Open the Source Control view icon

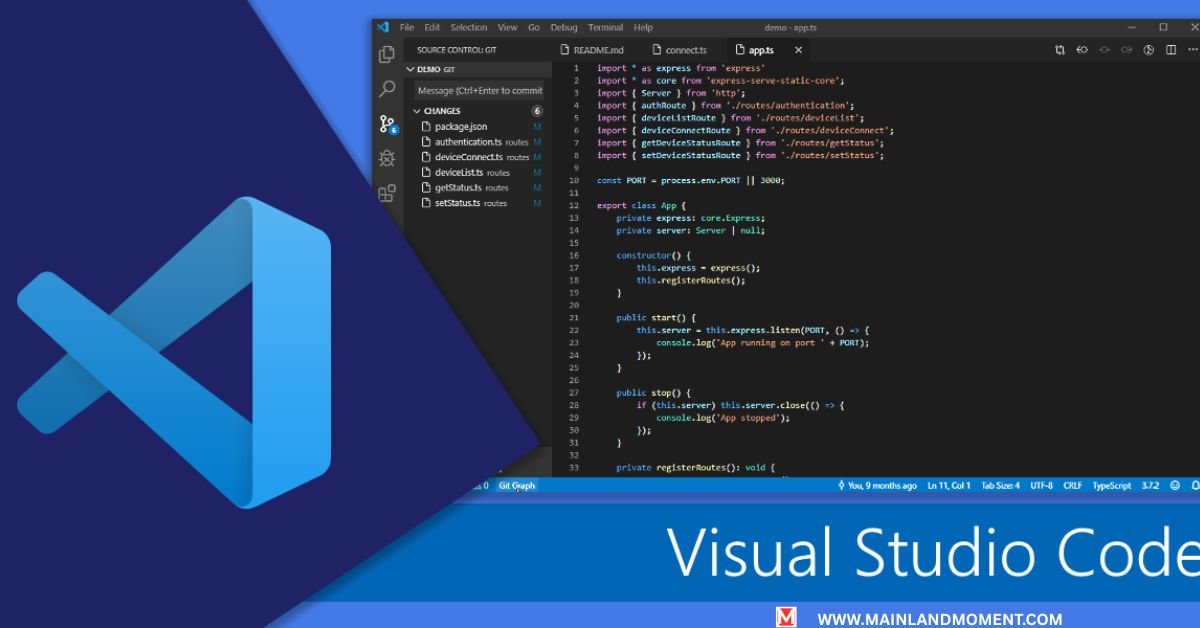tap(387, 124)
